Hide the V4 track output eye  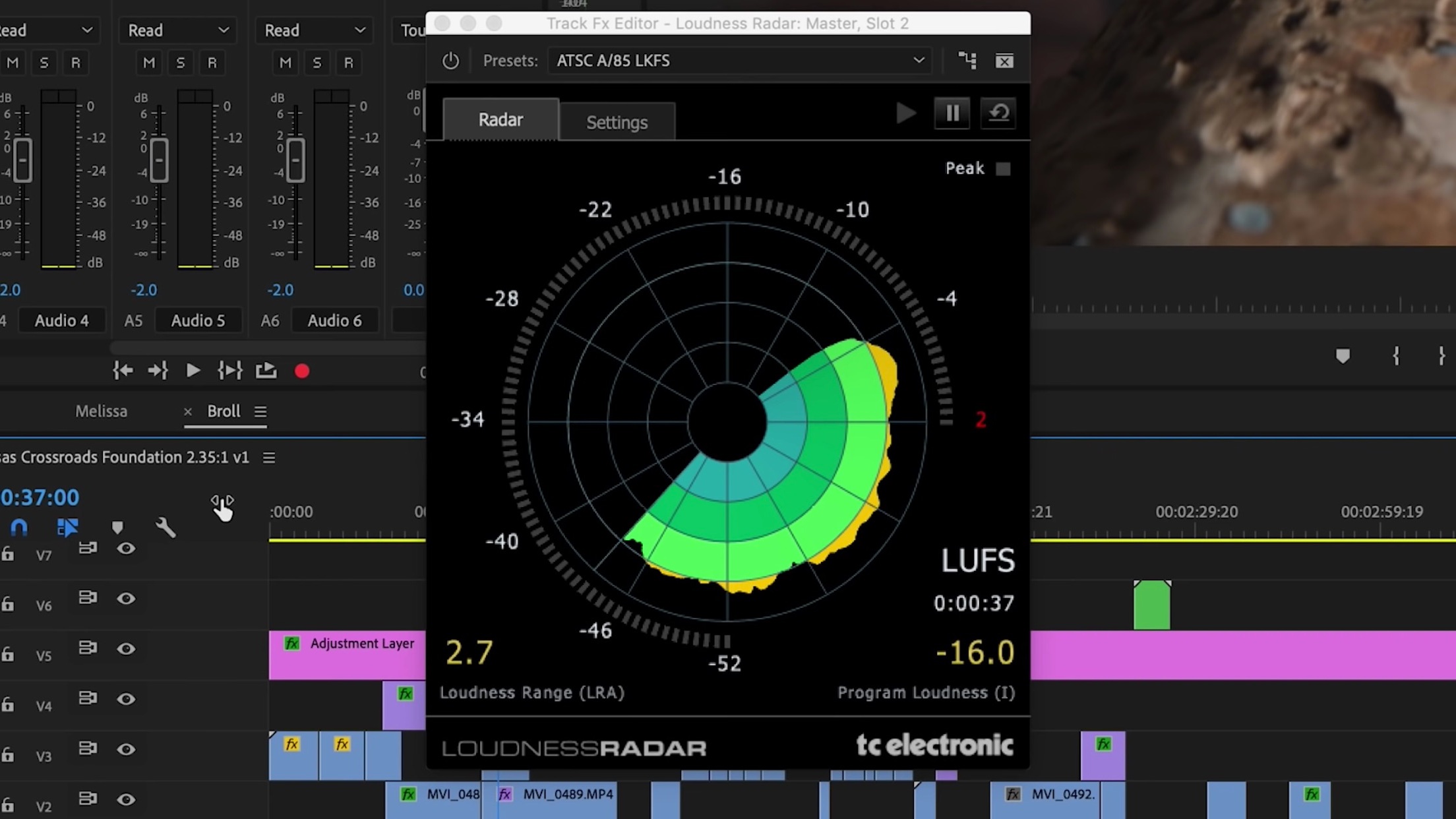click(126, 699)
